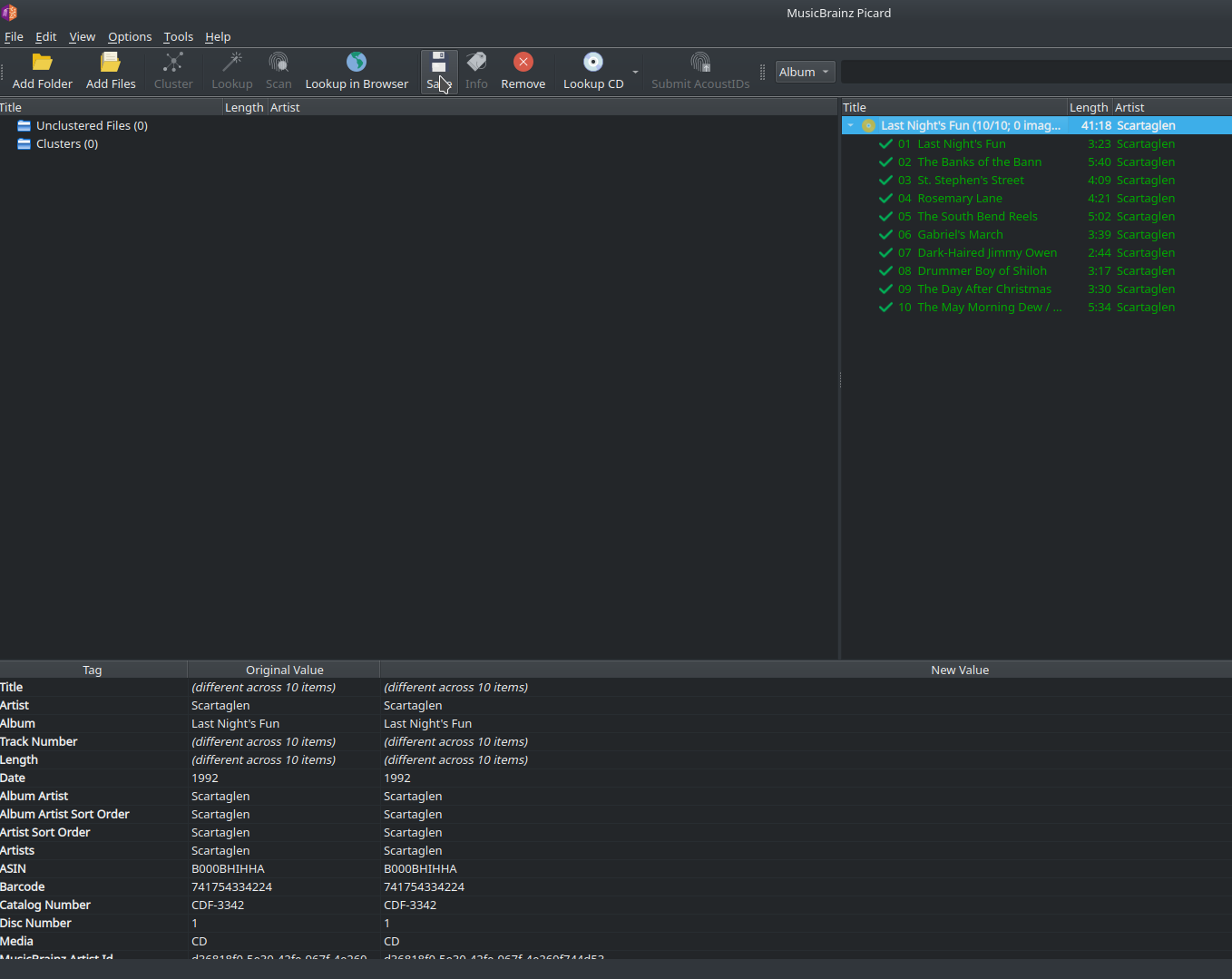Image resolution: width=1232 pixels, height=979 pixels.
Task: Click the Album Artist Sort Order tag label
Action: (x=64, y=814)
